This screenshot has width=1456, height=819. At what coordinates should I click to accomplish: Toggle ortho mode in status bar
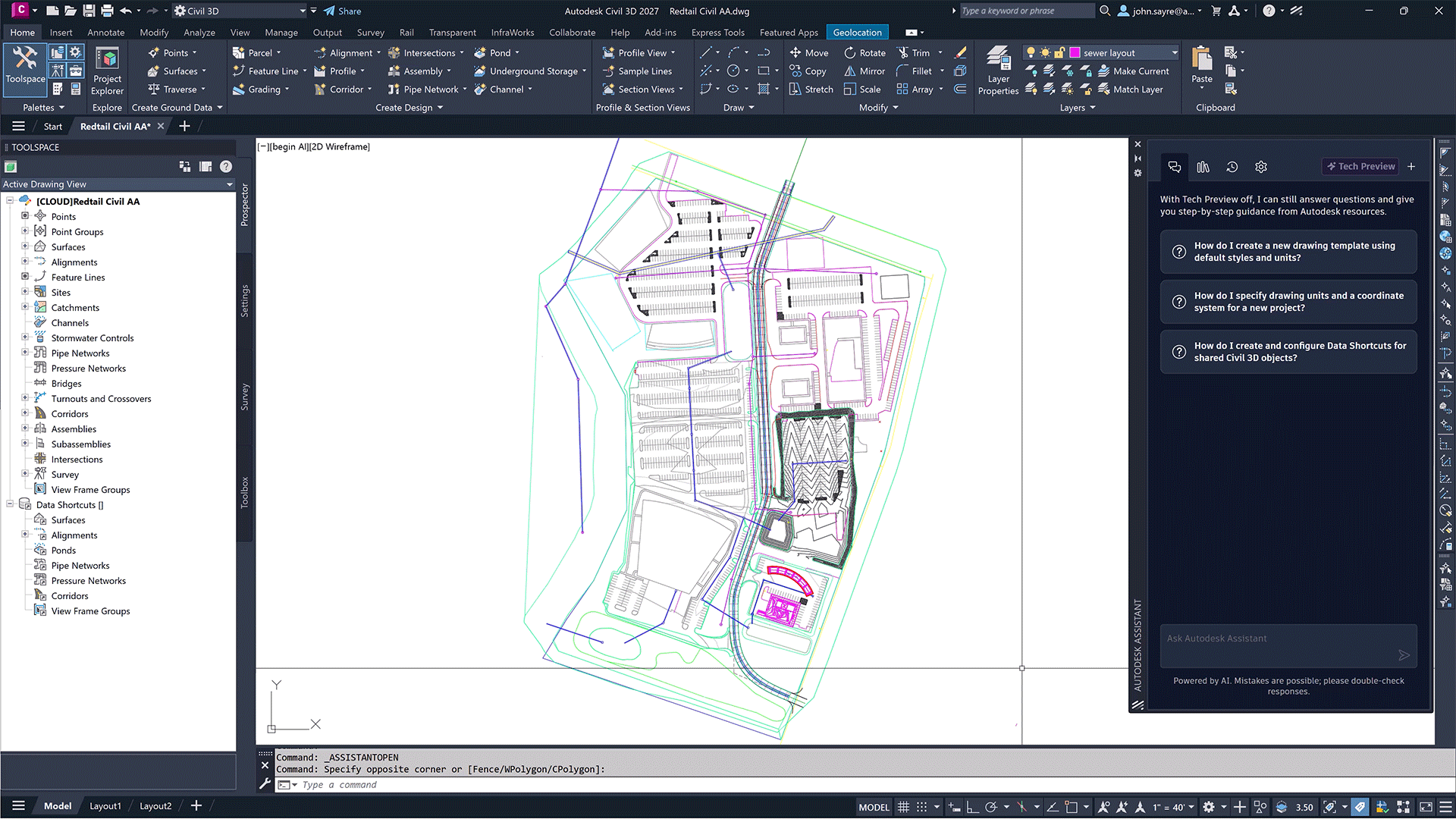pos(972,807)
